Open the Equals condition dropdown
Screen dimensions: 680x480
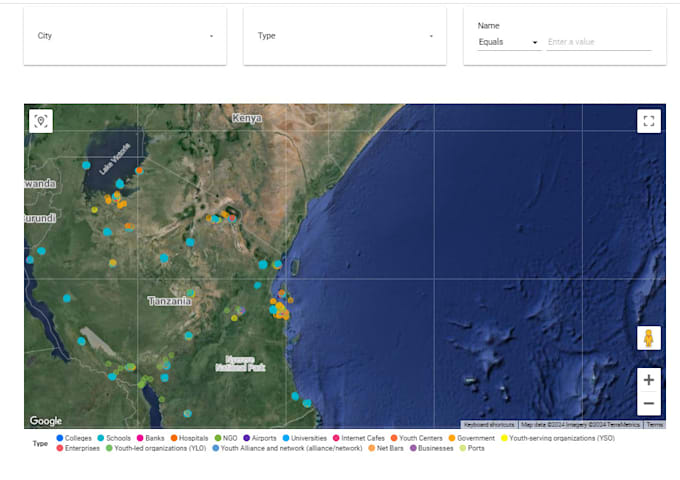[509, 42]
